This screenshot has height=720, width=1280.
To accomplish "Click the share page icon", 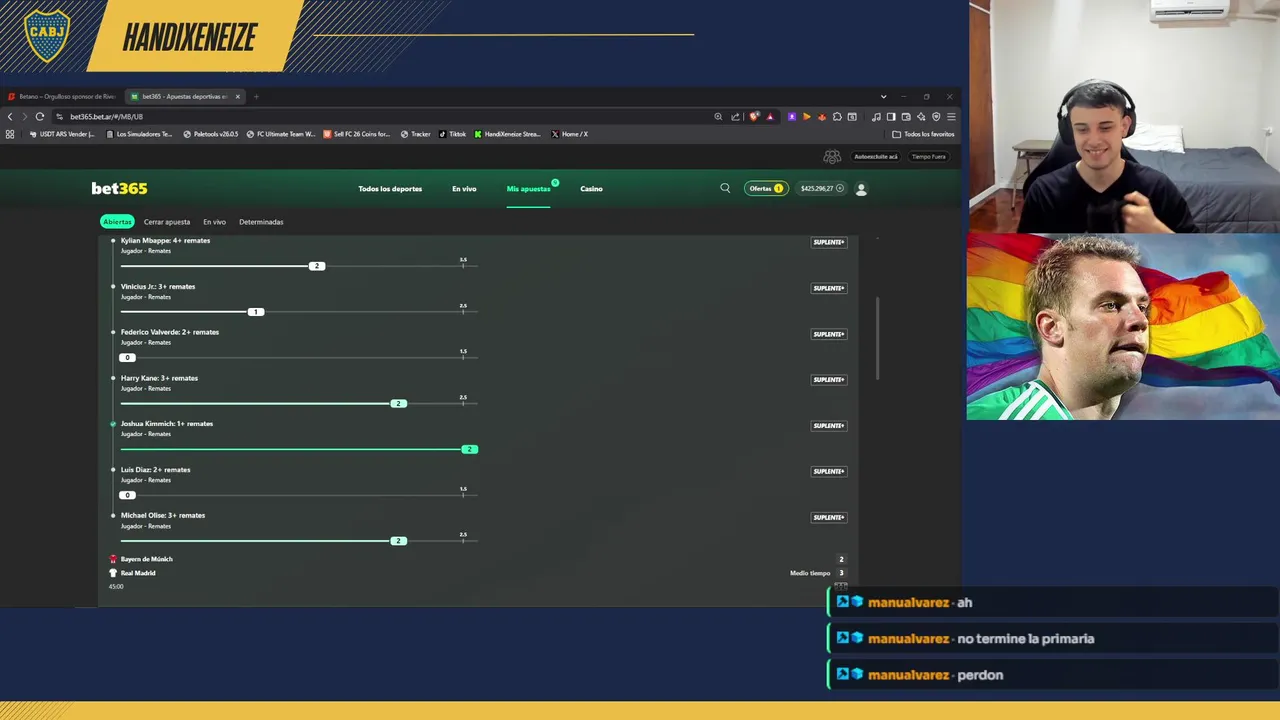I will [736, 117].
